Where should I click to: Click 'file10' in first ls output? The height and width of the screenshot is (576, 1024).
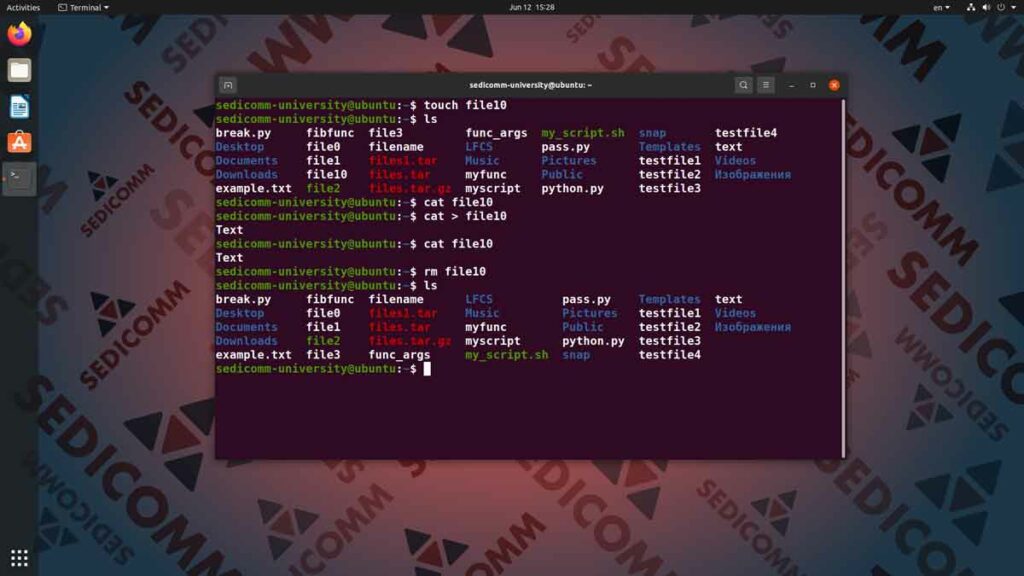(327, 174)
